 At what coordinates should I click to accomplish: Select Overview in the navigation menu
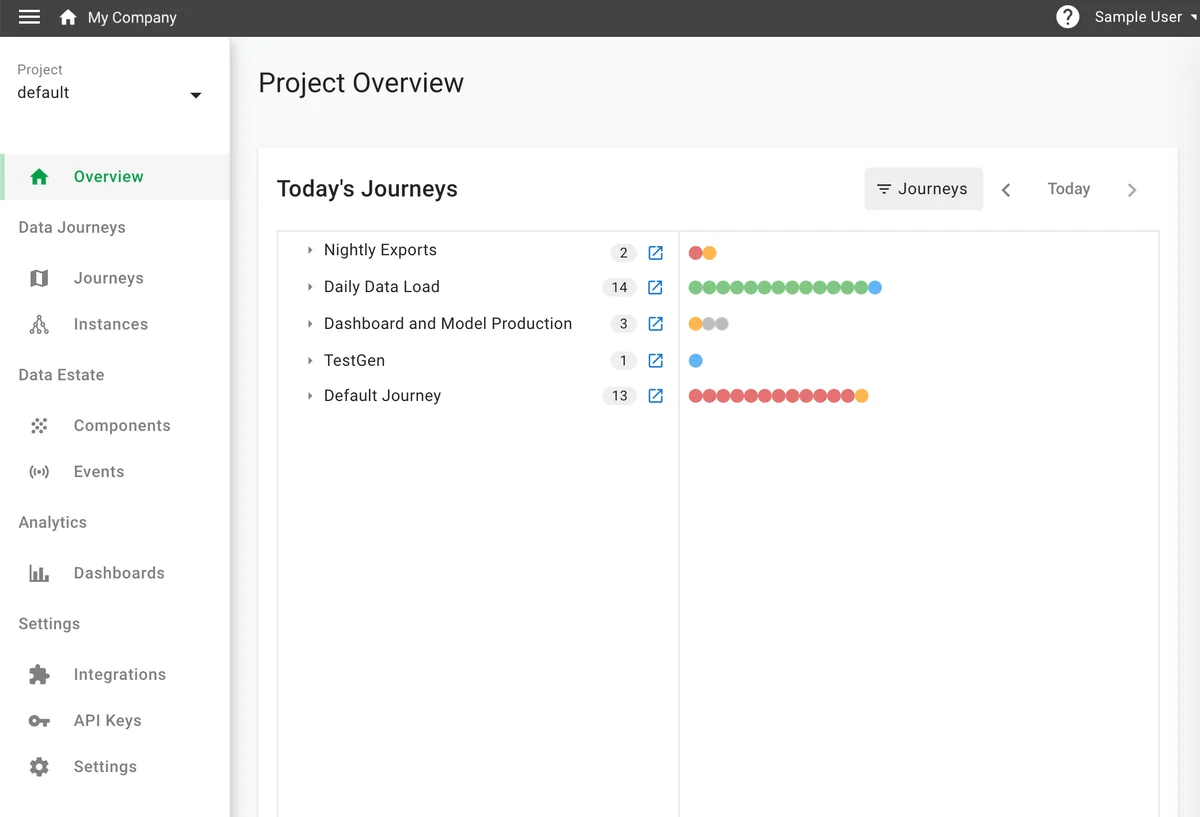(x=108, y=176)
